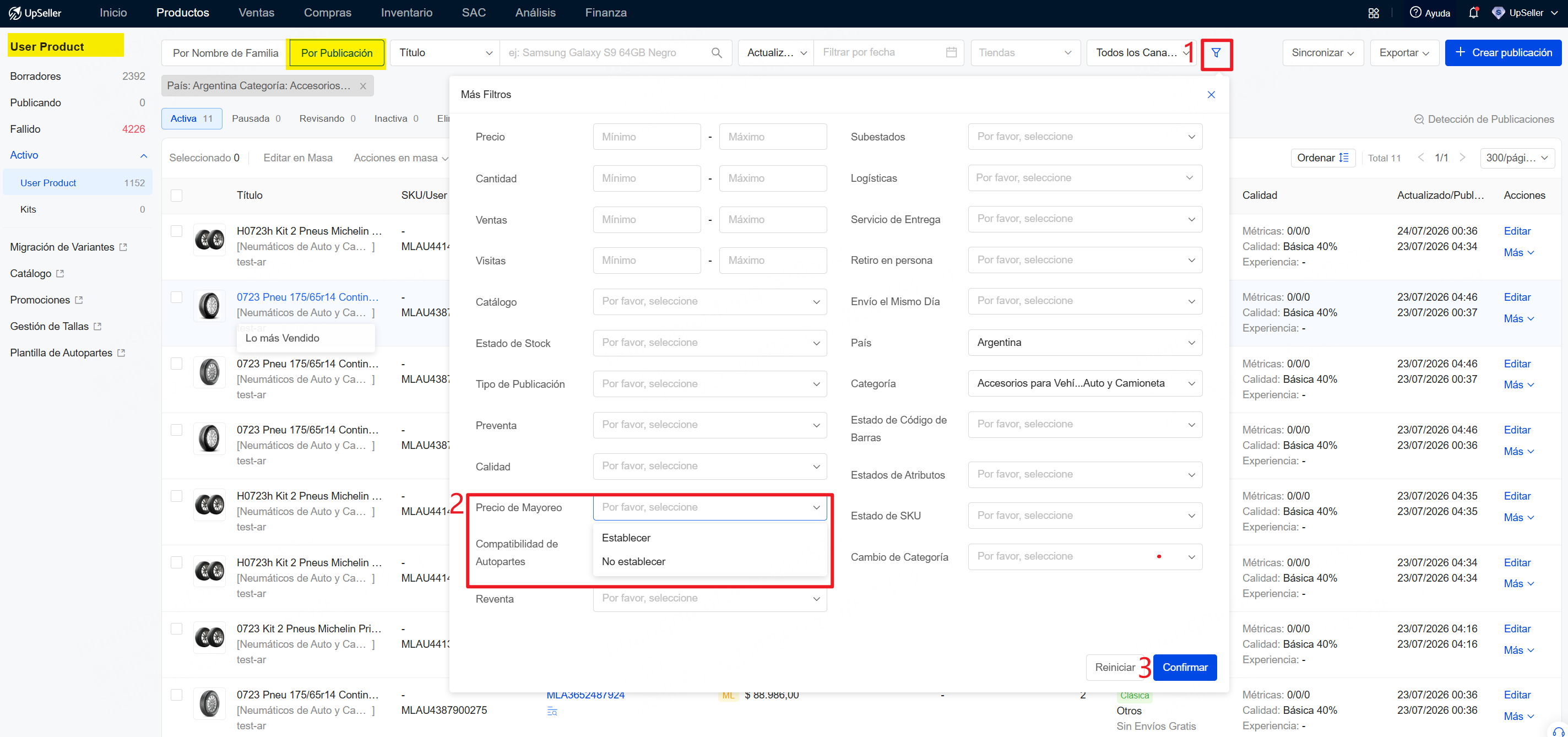Open the Estado de SKU dropdown
1568x737 pixels.
[1084, 516]
